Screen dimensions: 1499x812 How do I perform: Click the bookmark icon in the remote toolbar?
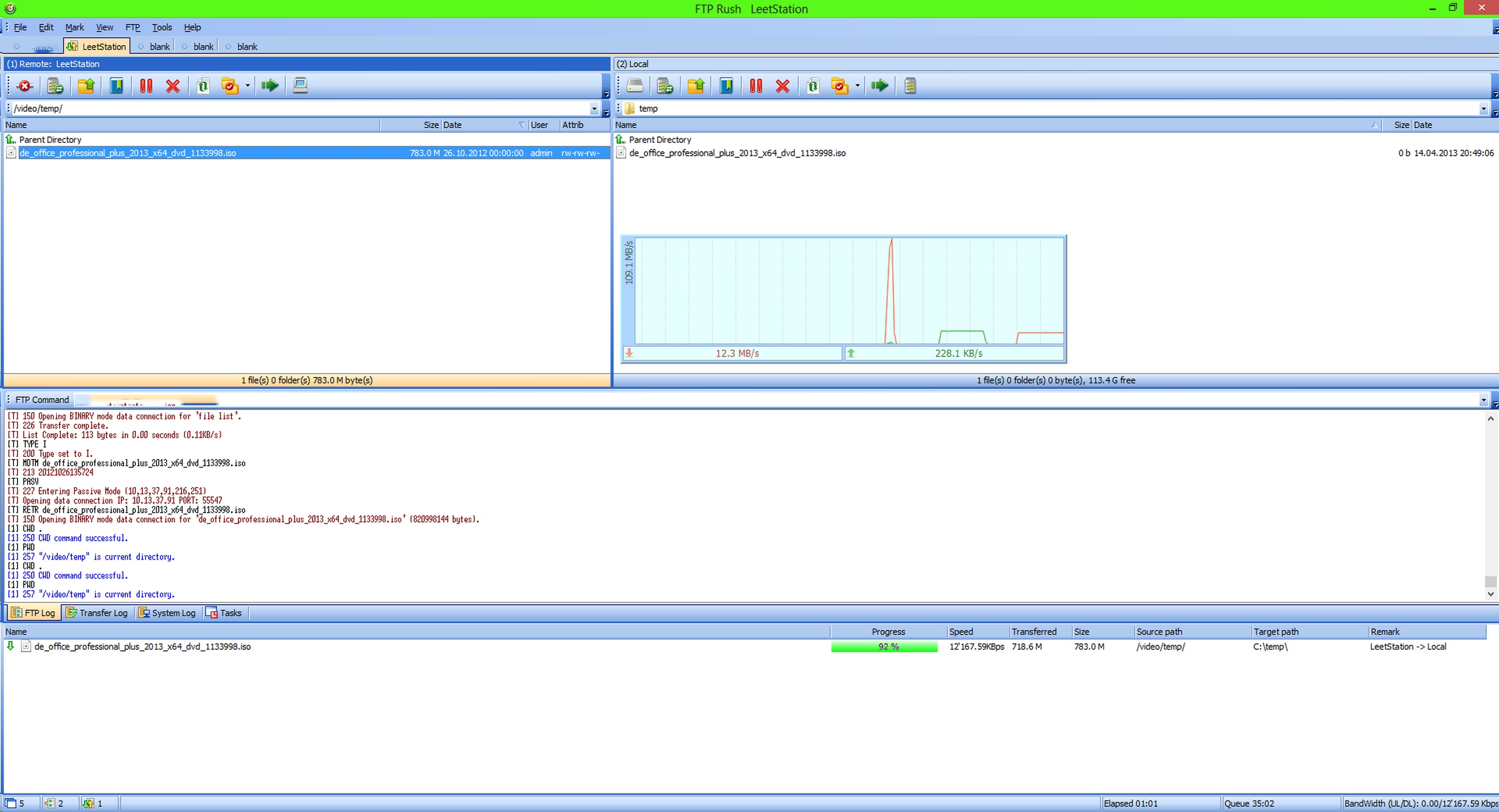click(x=117, y=86)
